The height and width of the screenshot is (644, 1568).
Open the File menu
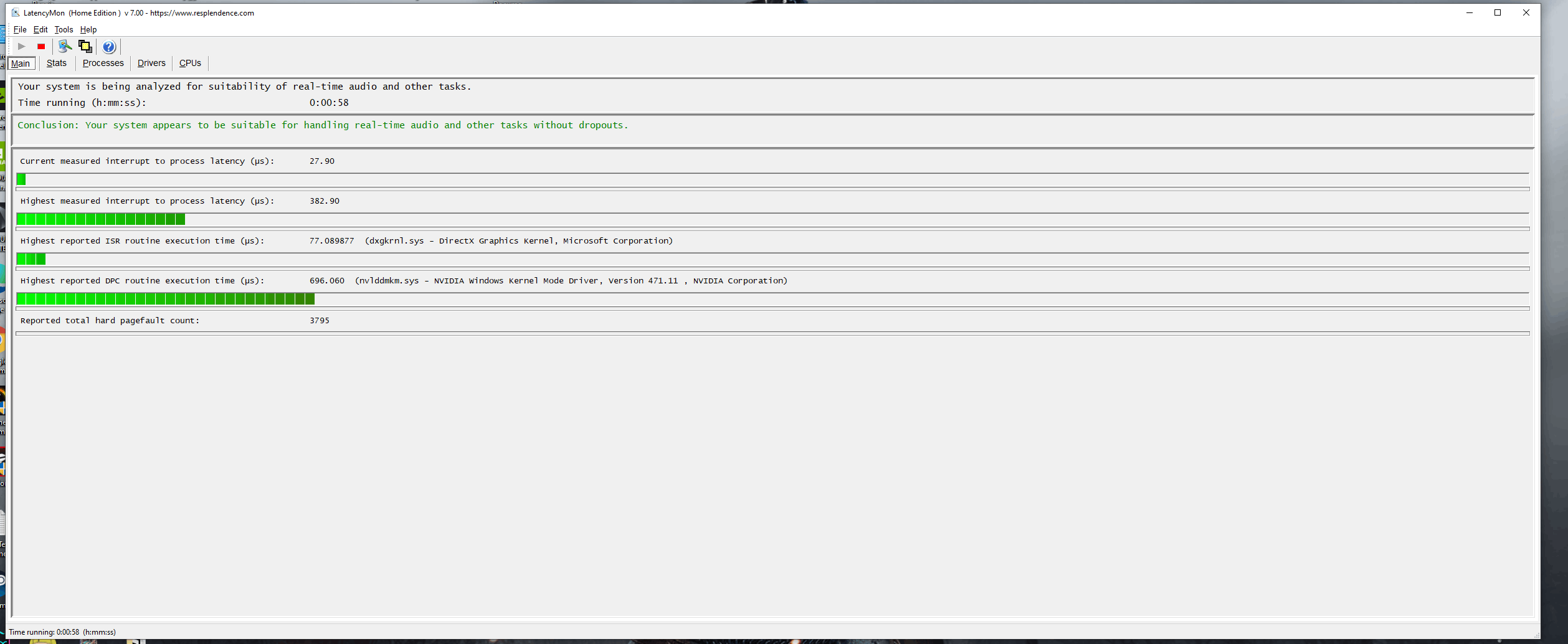click(20, 29)
